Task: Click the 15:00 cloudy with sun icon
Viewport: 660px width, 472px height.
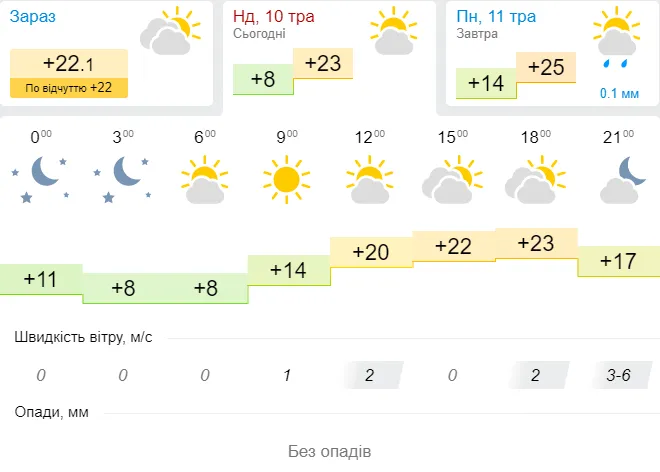Action: (452, 179)
